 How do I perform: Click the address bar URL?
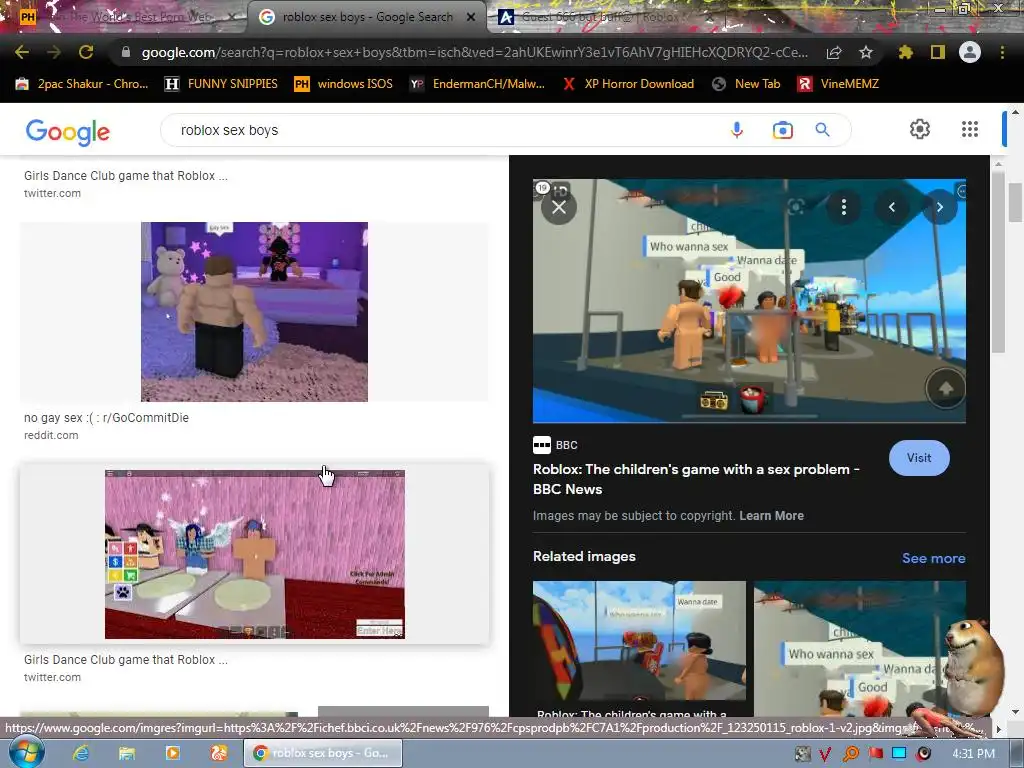click(x=474, y=52)
